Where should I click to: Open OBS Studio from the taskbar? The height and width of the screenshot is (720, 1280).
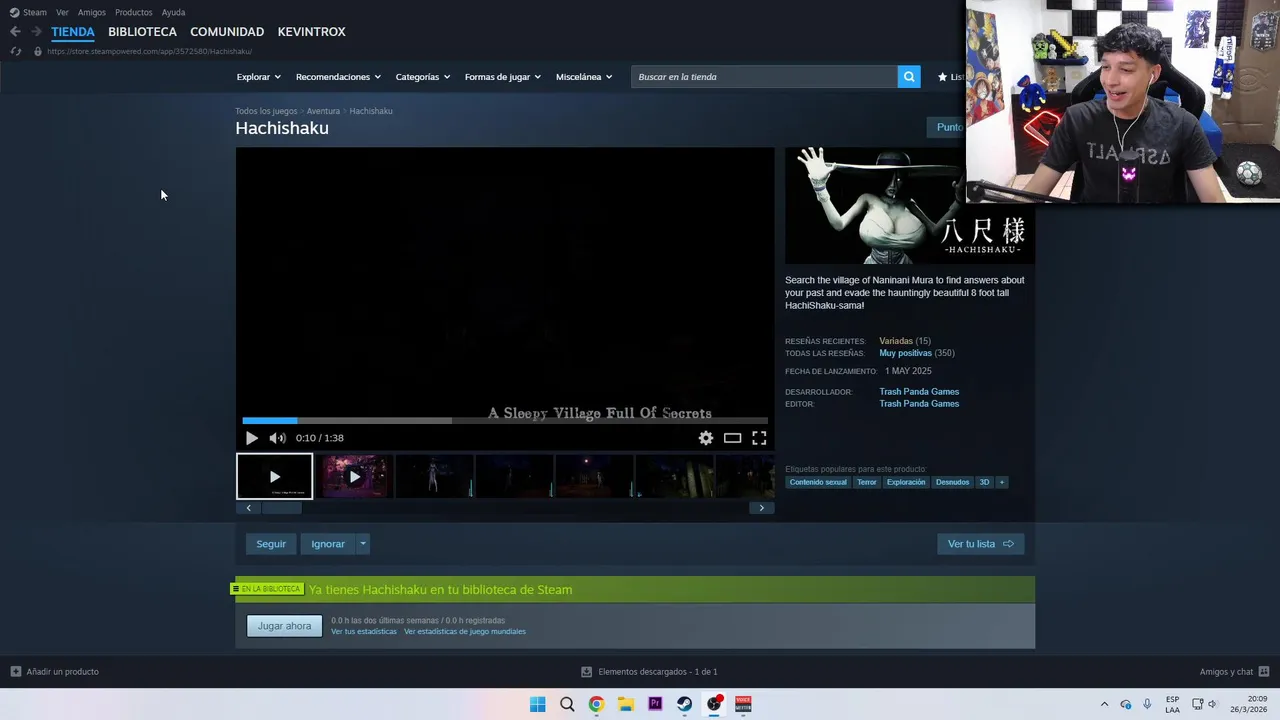click(714, 704)
